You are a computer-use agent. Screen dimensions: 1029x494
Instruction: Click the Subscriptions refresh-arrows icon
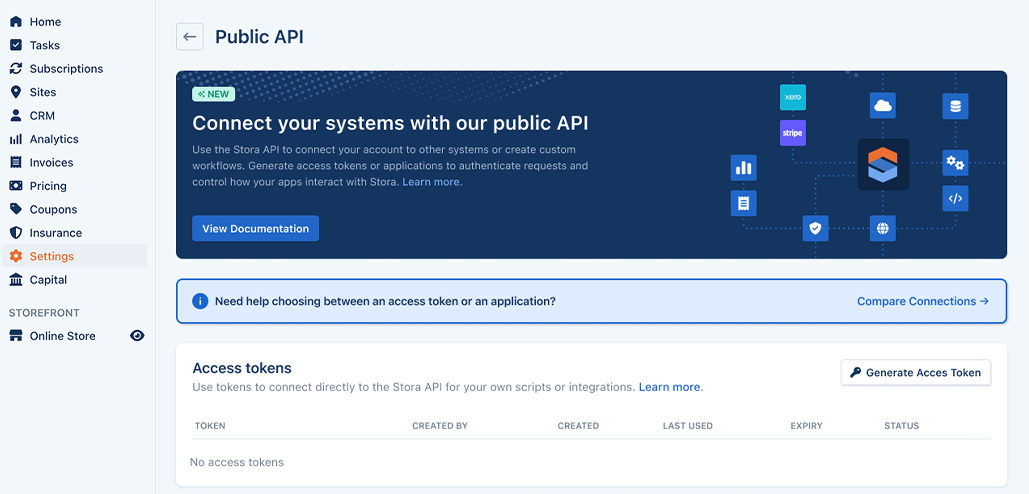[x=16, y=69]
